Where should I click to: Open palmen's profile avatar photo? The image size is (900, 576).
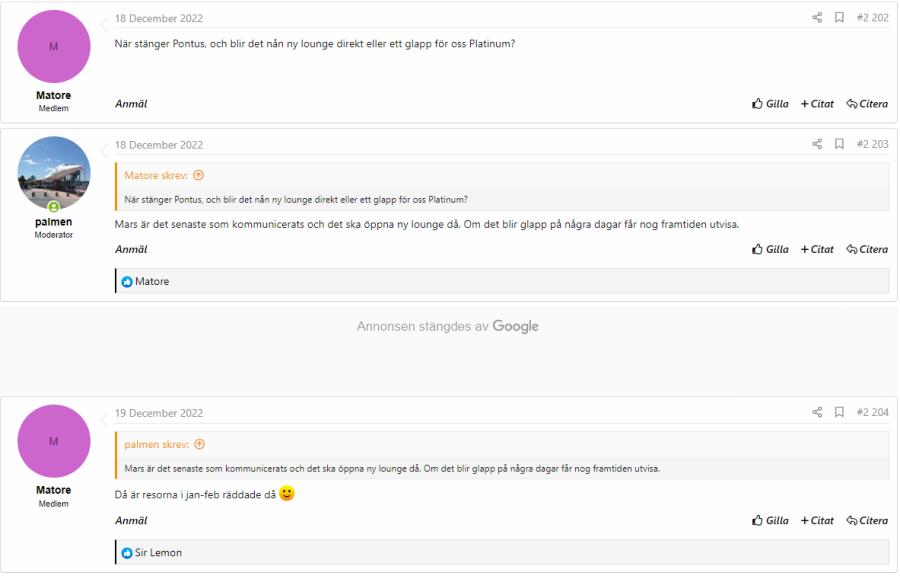(54, 173)
